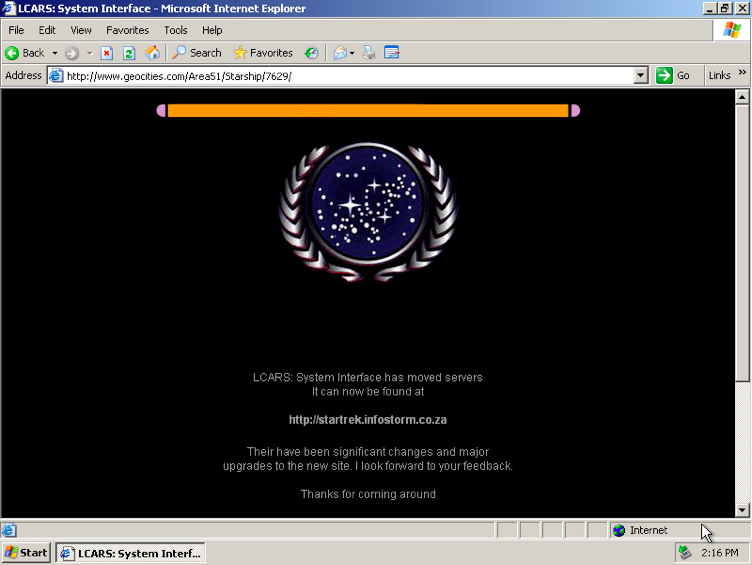
Task: Stop page loading with red X icon
Action: click(x=106, y=53)
